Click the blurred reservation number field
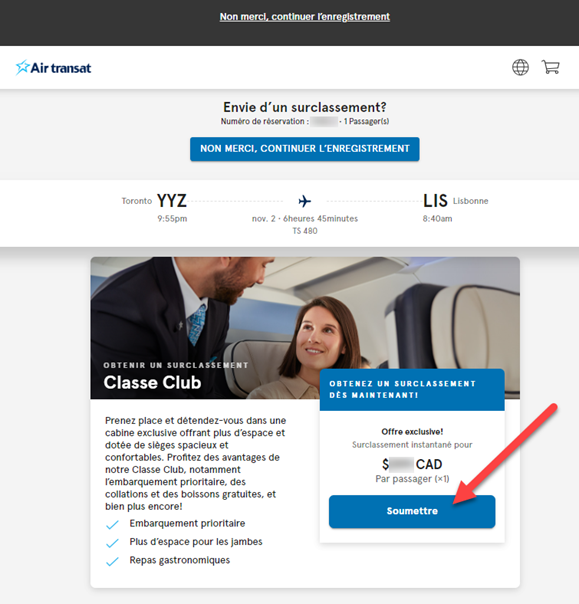 [x=324, y=121]
